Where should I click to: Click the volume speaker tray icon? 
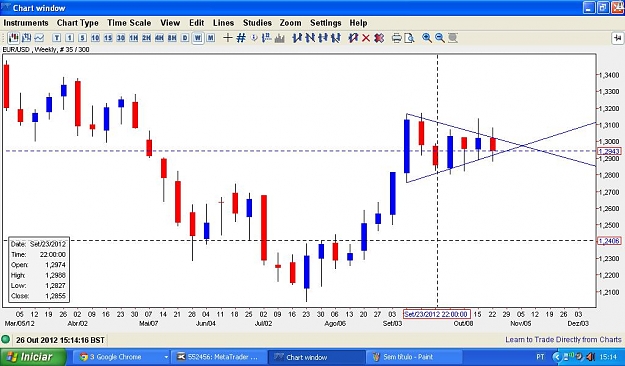pos(590,356)
